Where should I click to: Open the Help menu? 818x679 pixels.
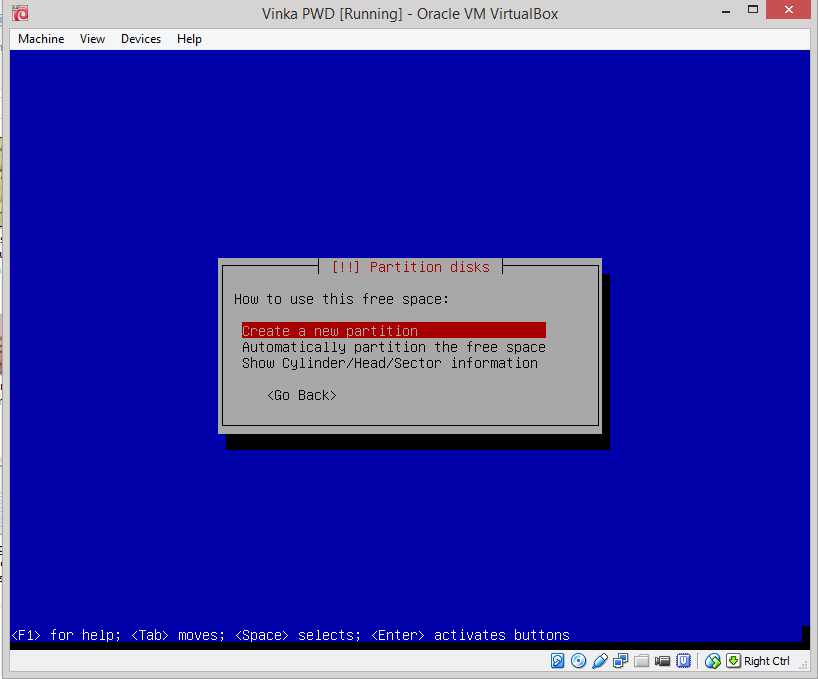pyautogui.click(x=189, y=39)
